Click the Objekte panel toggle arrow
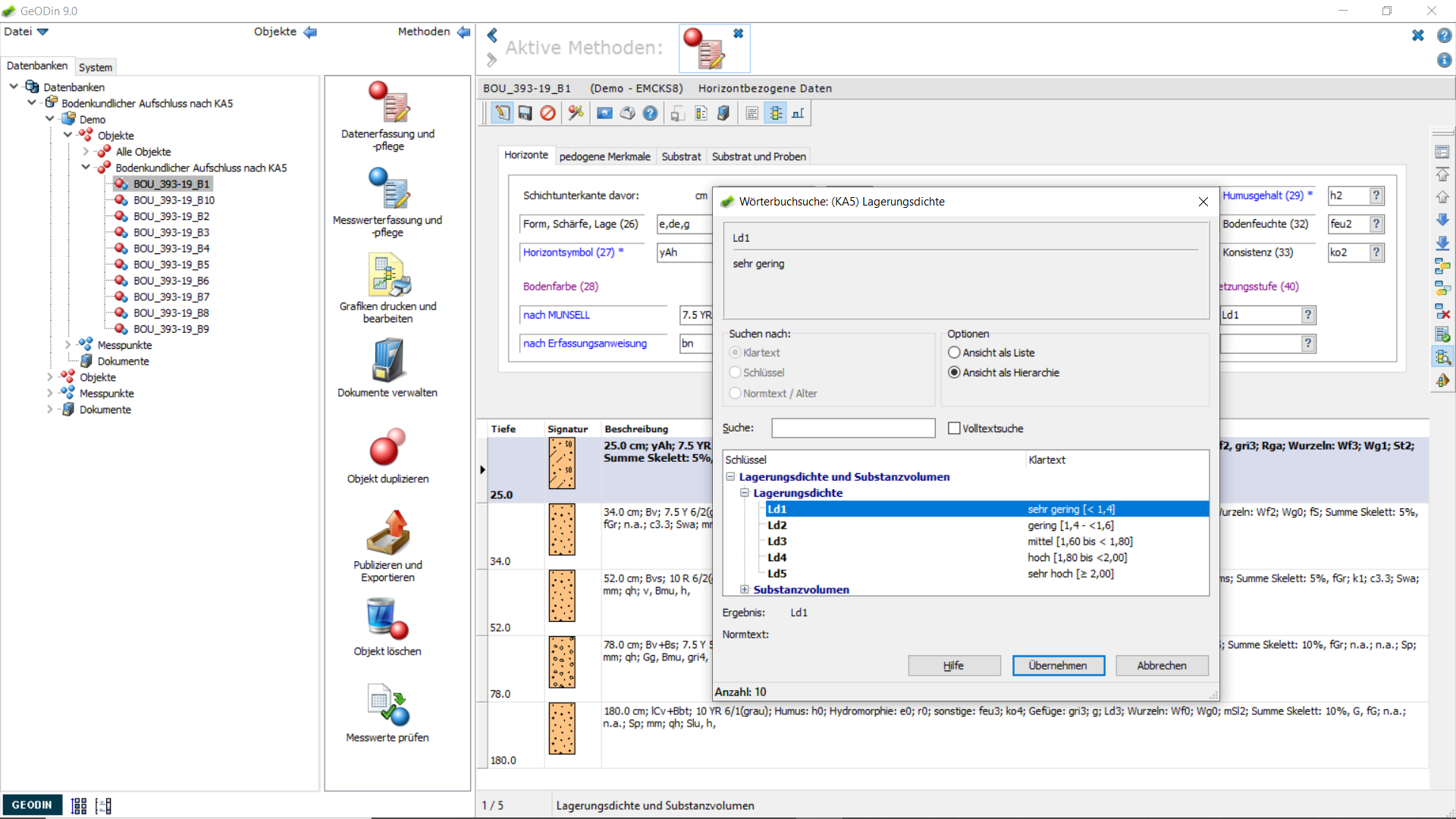The width and height of the screenshot is (1456, 819). (310, 32)
